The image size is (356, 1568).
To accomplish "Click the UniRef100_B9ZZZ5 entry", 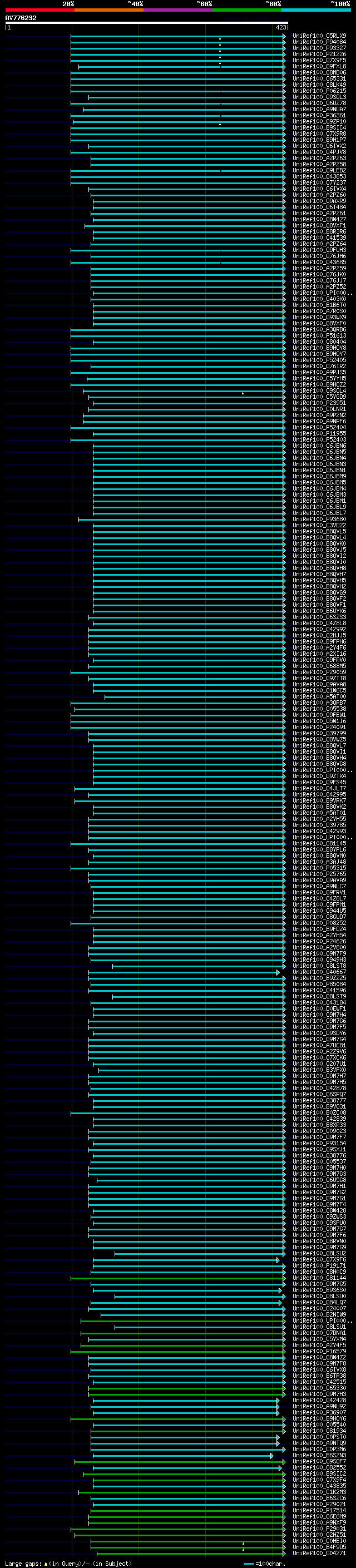I will click(319, 978).
